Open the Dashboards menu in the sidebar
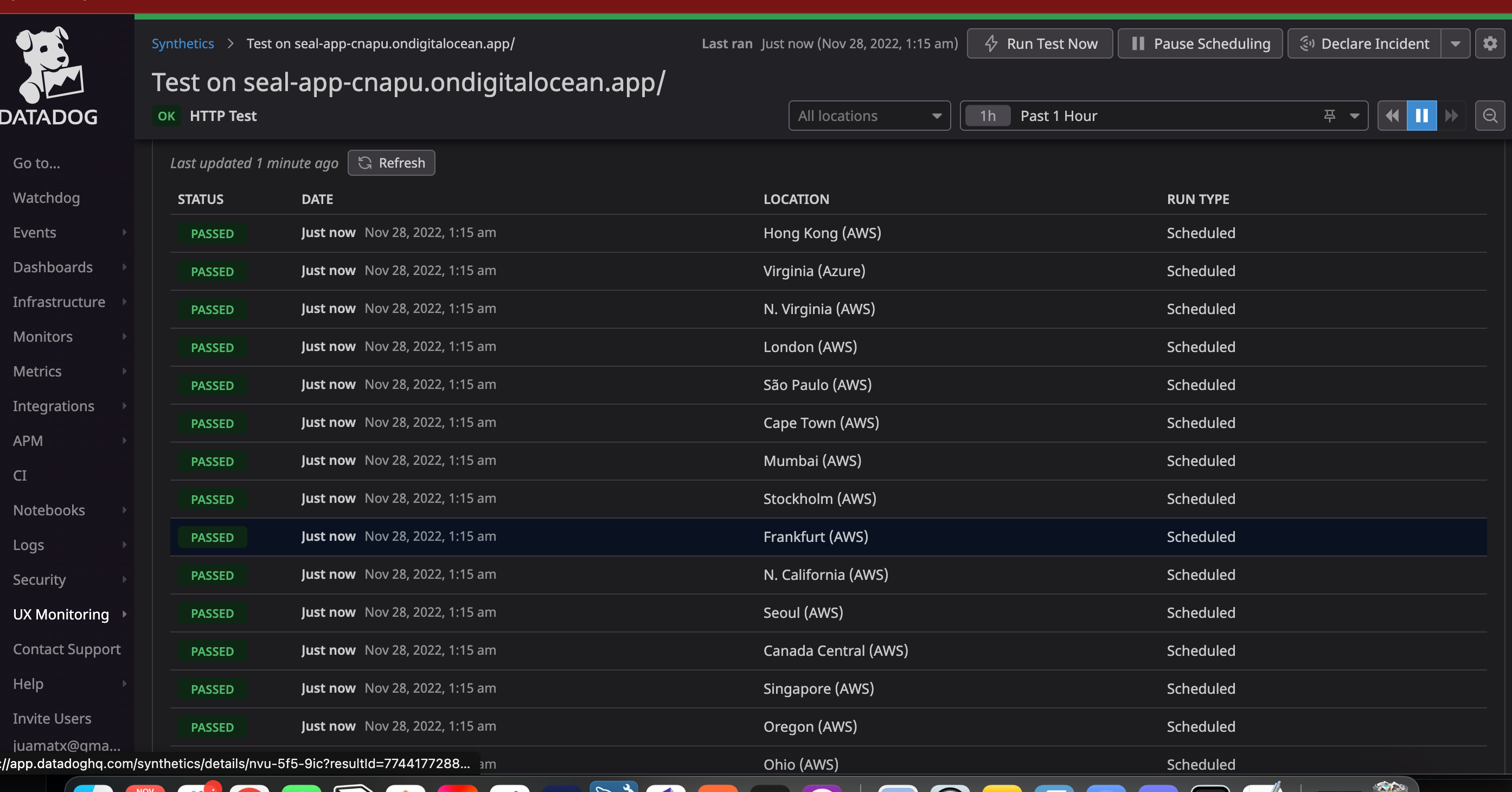This screenshot has height=792, width=1512. click(x=53, y=267)
